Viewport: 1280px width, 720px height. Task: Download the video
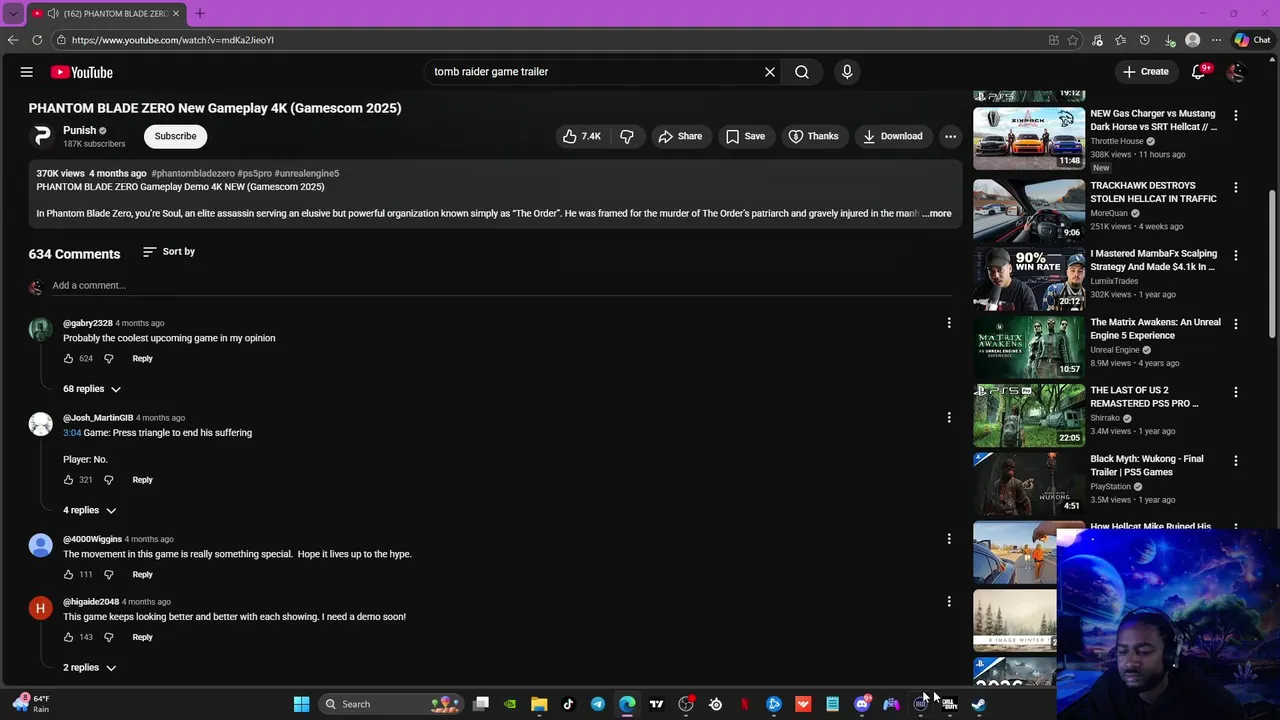pos(893,136)
